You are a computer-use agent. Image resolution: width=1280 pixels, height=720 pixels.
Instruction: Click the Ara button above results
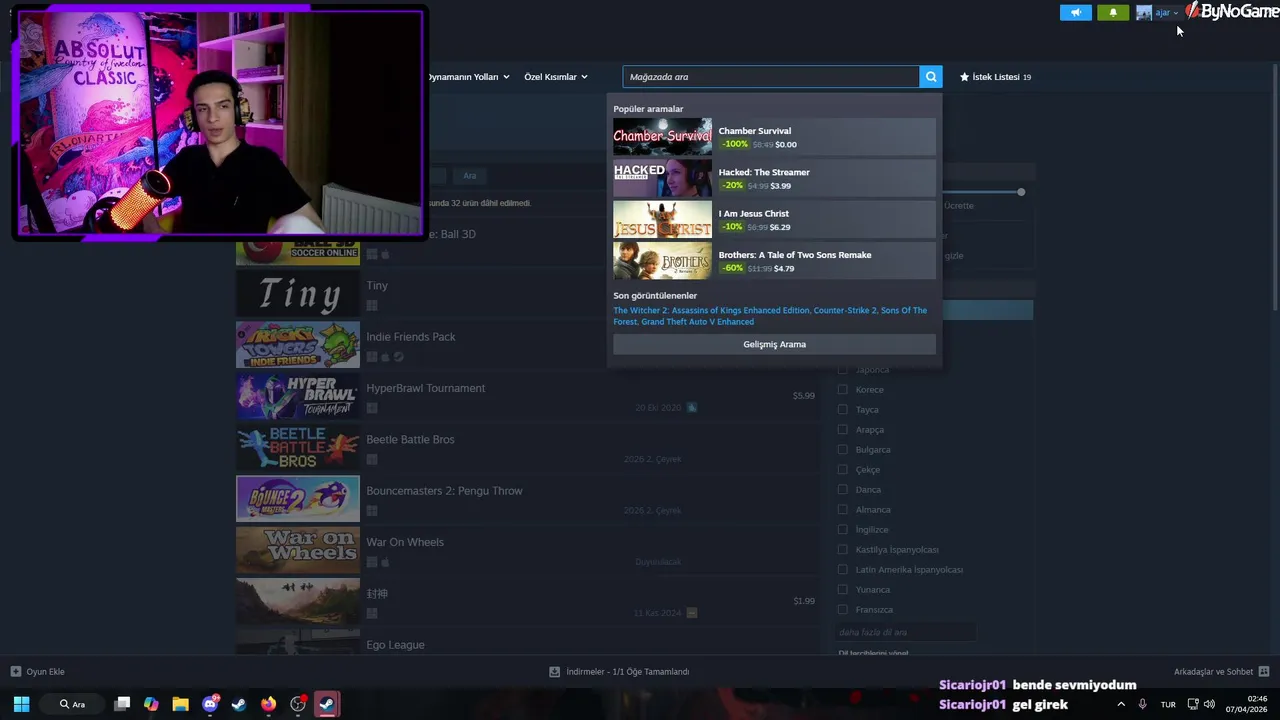click(470, 176)
